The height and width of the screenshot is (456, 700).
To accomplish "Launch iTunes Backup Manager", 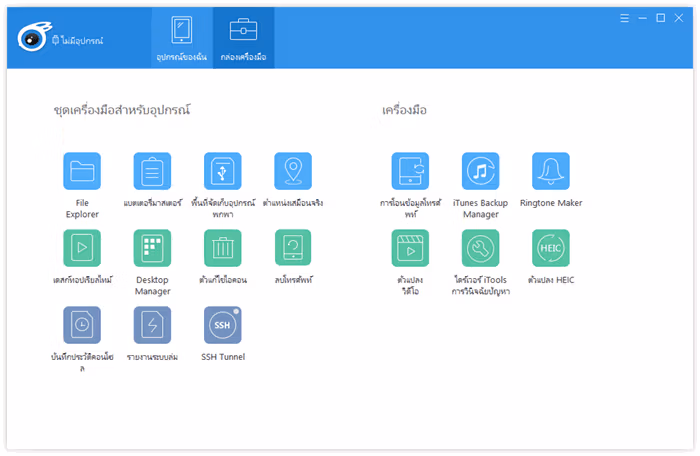I will [x=480, y=171].
